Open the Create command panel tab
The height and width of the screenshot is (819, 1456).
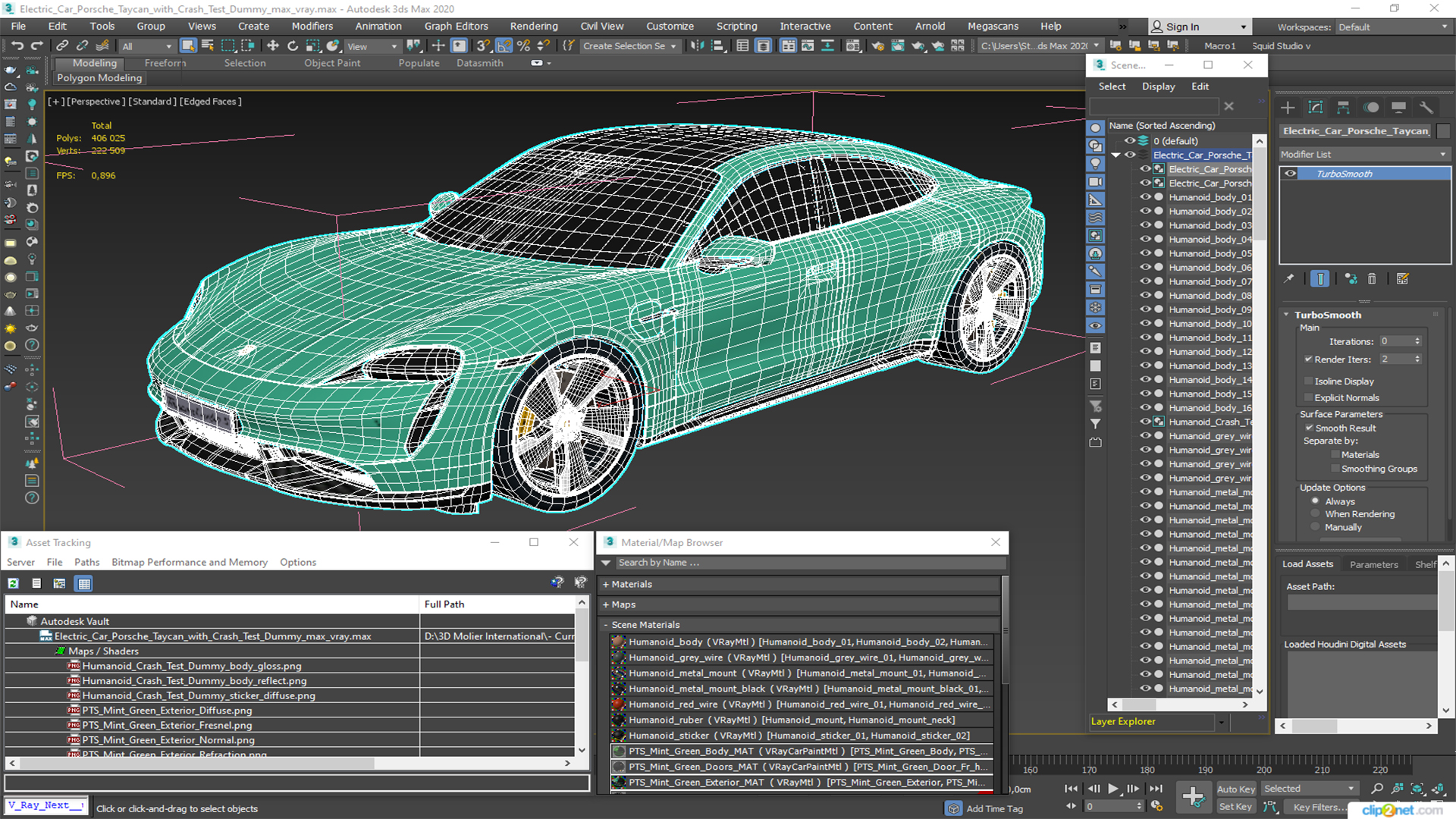pos(1288,107)
